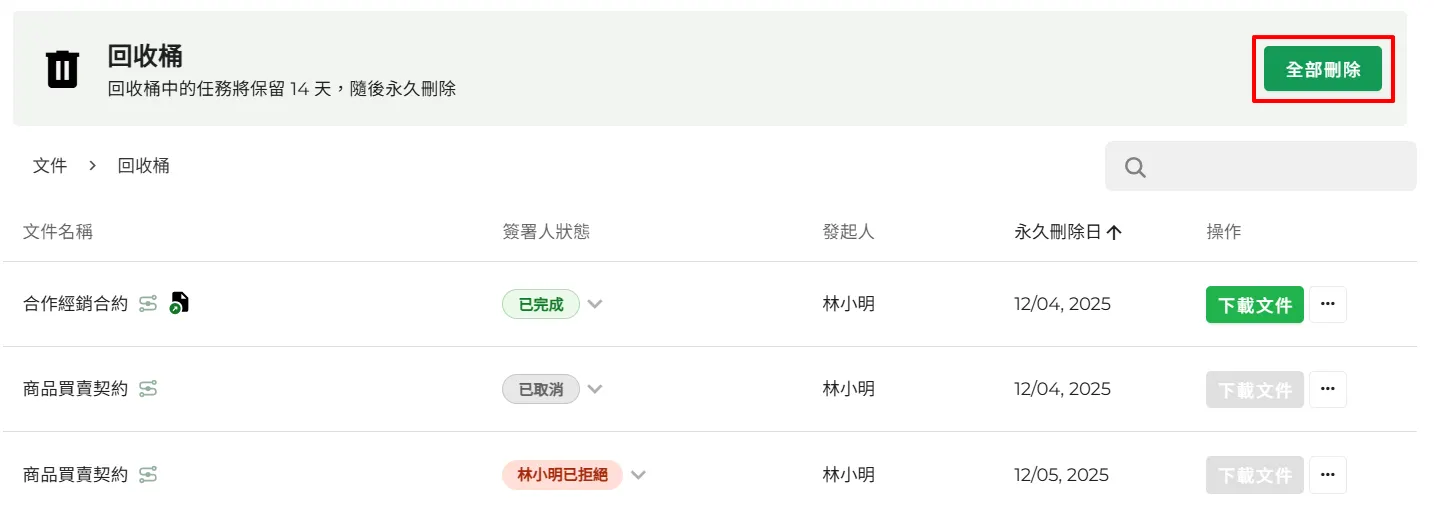Open more options for the 已取消 row
1434x517 pixels.
pyautogui.click(x=1328, y=389)
